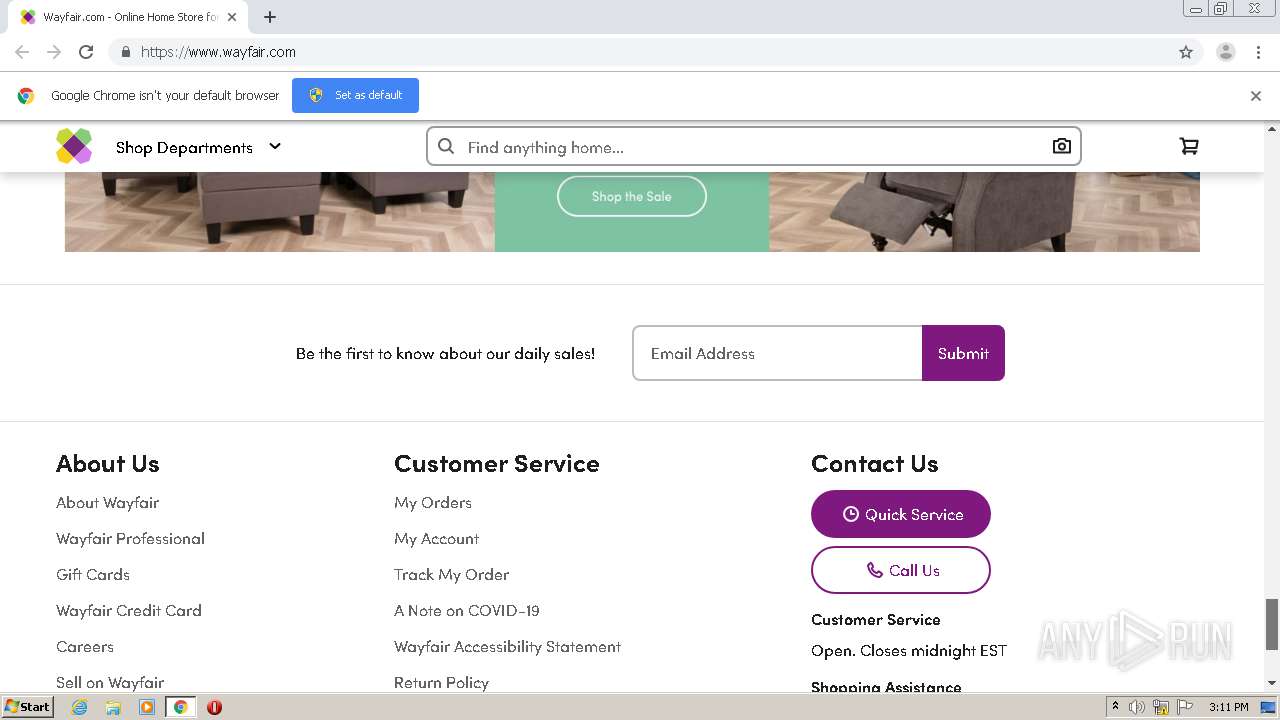1280x720 pixels.
Task: Open Wayfair Professional link
Action: coord(130,538)
